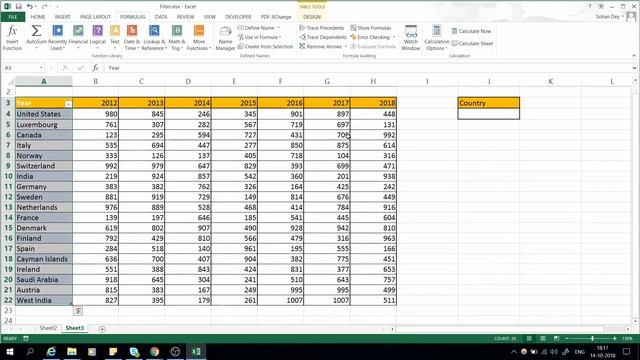Click Error Checking

[370, 37]
